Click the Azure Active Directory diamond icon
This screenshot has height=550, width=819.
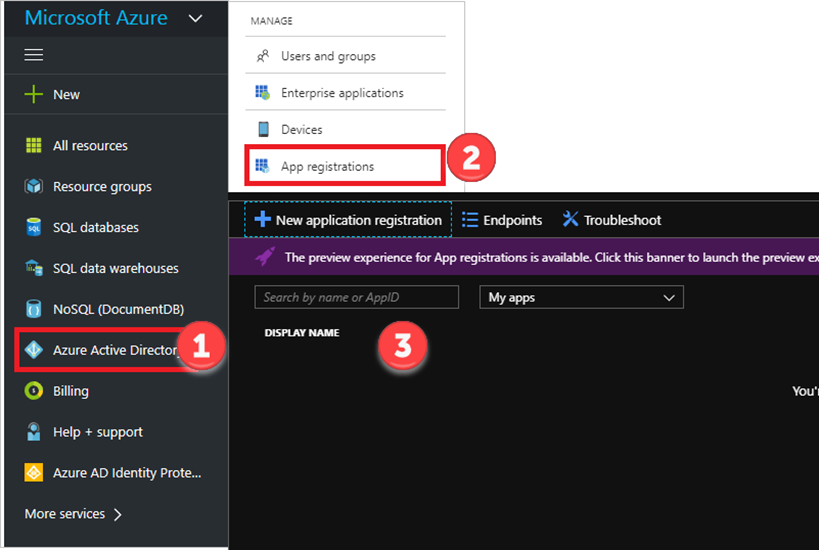point(33,349)
